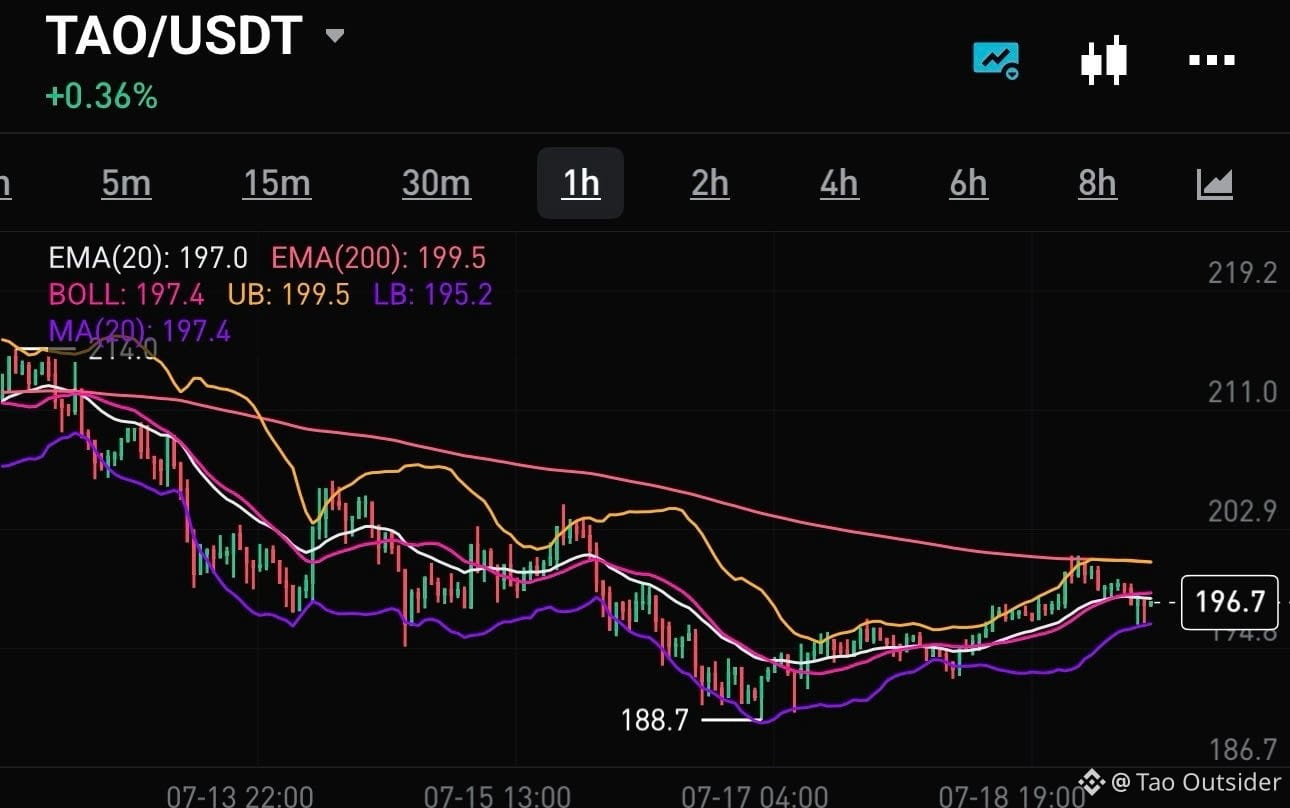Screen dimensions: 1290x808
Task: Click the 219.2 price axis label
Action: (x=1242, y=273)
